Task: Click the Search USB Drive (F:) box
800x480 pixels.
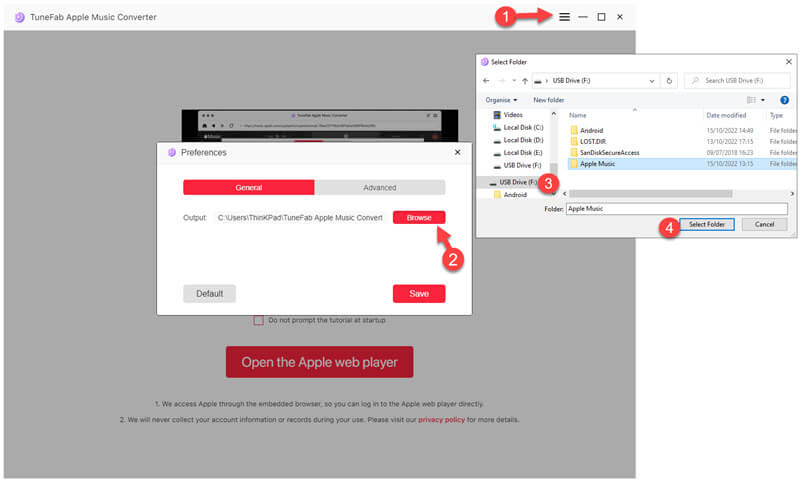Action: point(737,81)
